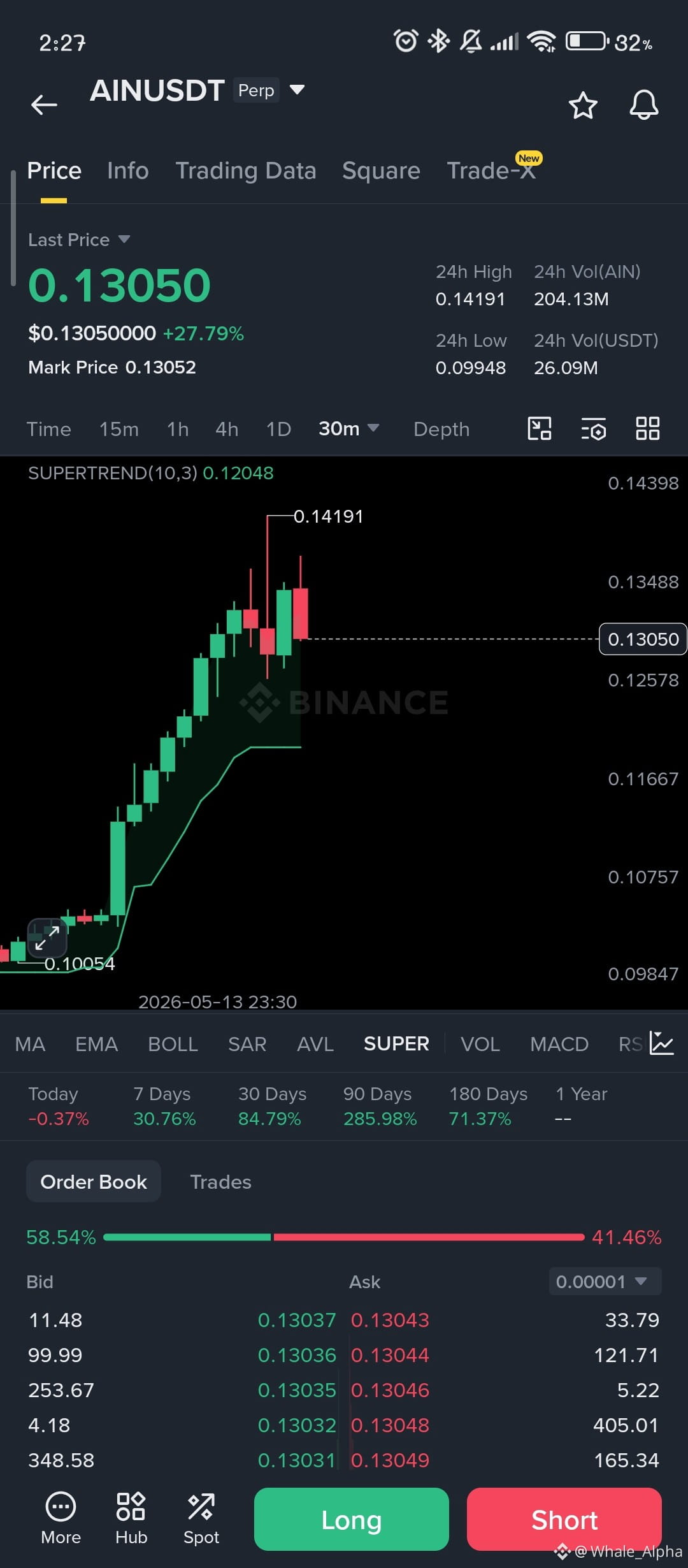Tap the 0.14191 high marker on chart

(328, 516)
